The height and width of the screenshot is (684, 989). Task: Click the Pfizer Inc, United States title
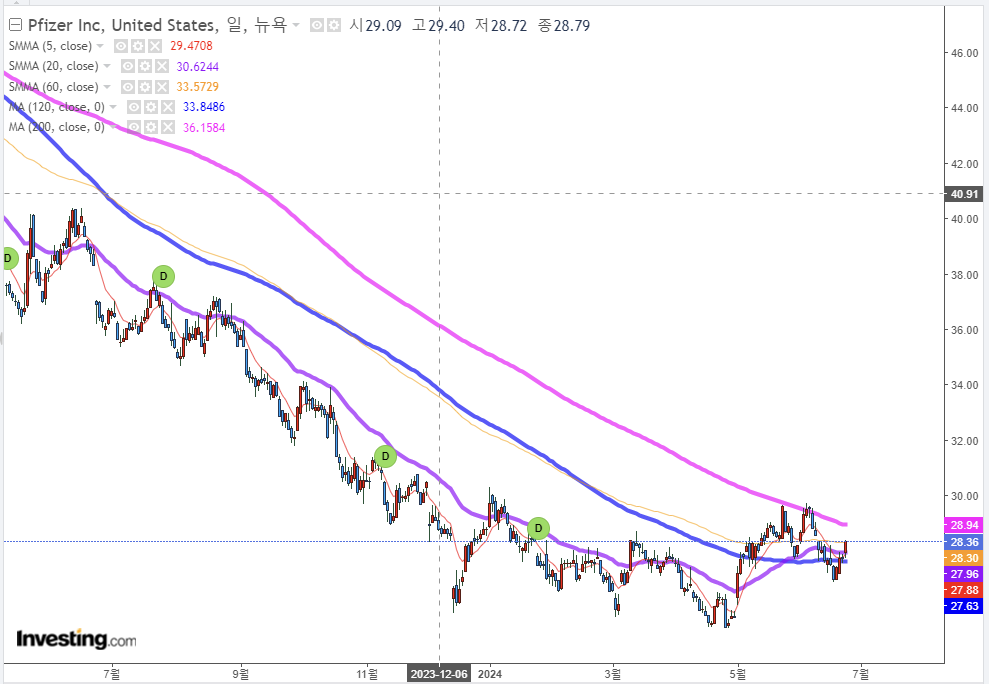124,25
